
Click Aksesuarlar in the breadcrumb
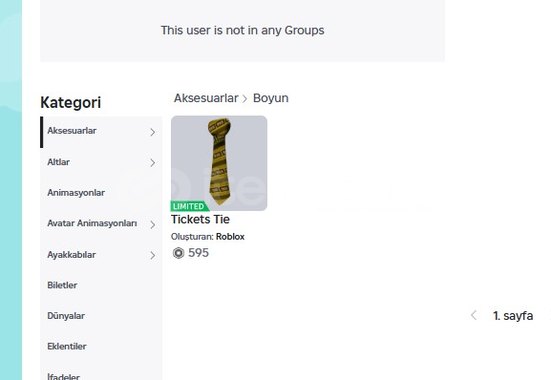tap(206, 98)
